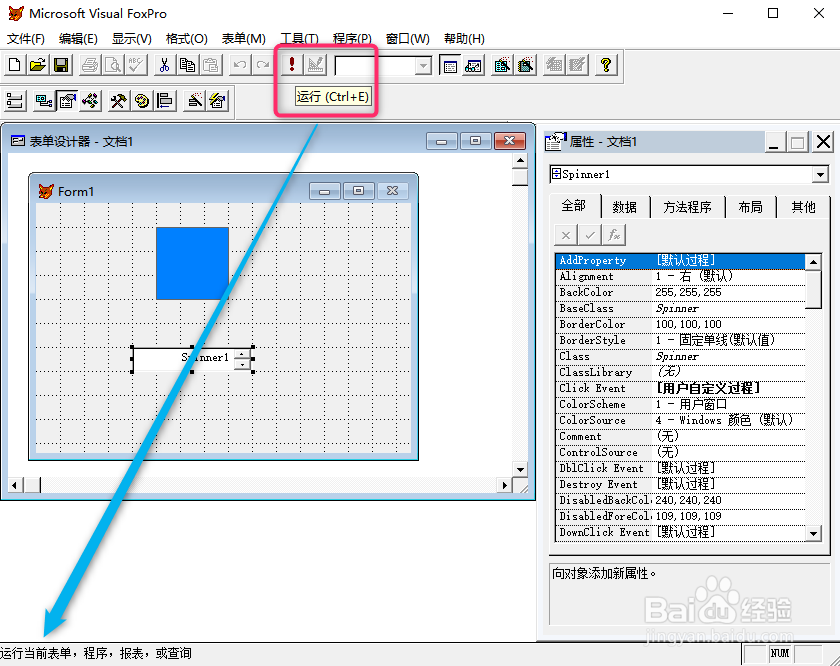Select the BackColor 255,255,255 property row

point(680,293)
